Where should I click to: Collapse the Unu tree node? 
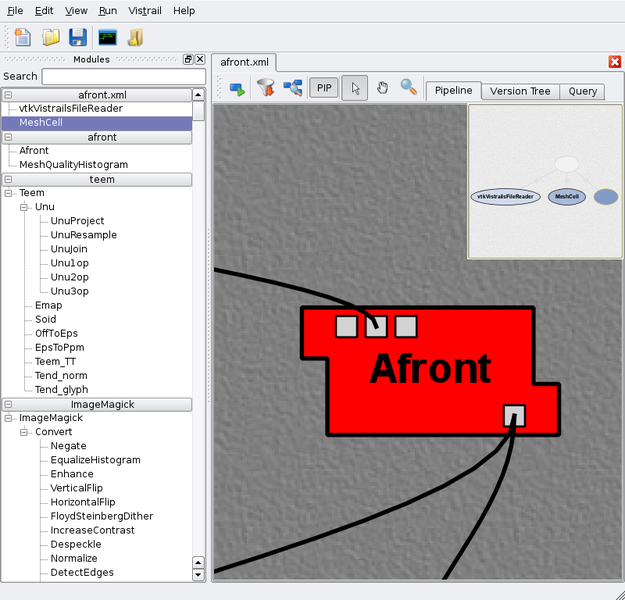click(24, 207)
